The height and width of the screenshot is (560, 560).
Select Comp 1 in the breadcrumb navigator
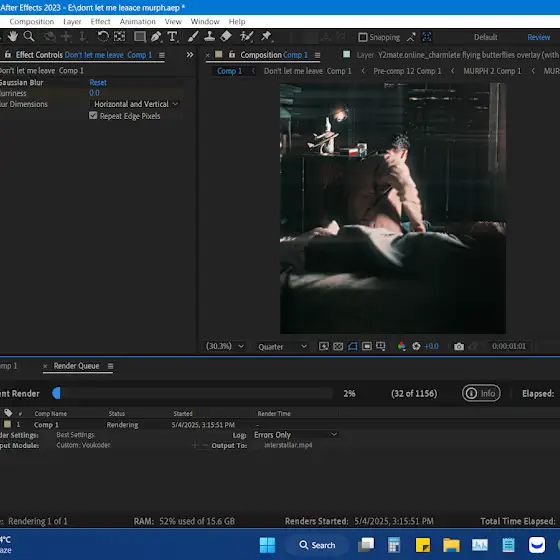[x=229, y=71]
